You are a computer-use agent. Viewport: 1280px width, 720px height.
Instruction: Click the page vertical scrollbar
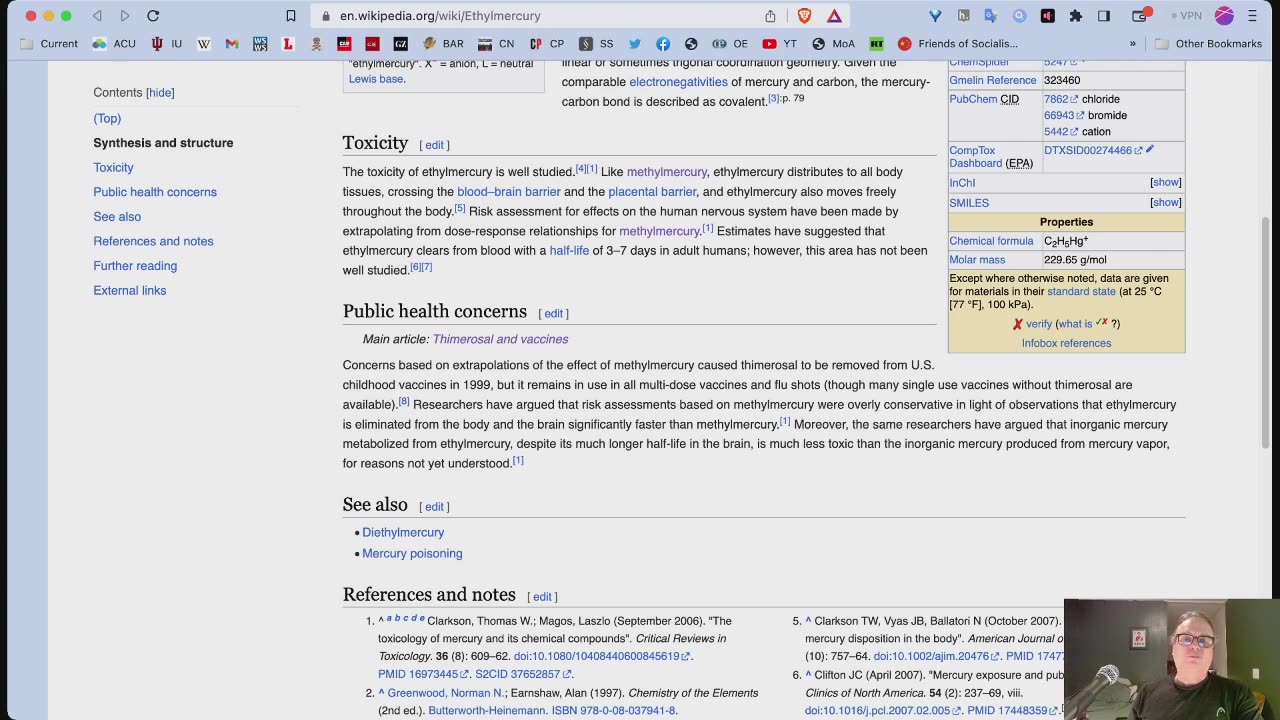(1268, 333)
